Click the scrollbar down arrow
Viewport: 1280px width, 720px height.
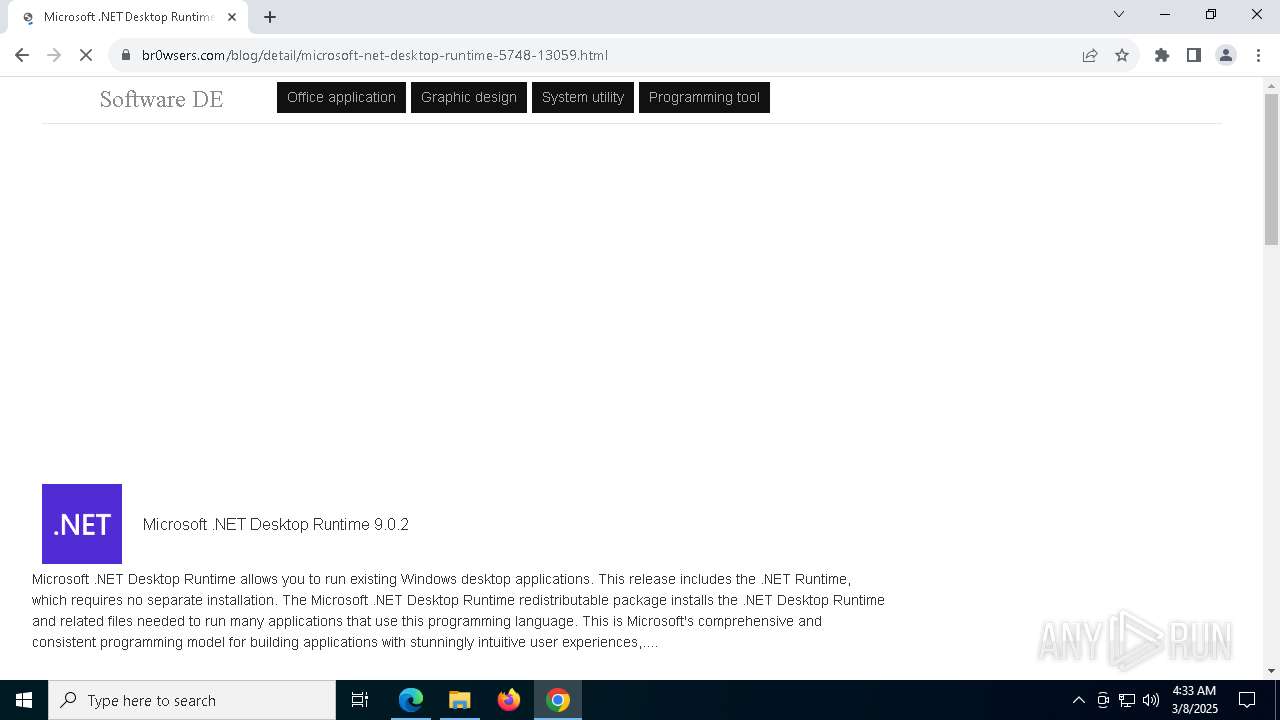coord(1271,671)
